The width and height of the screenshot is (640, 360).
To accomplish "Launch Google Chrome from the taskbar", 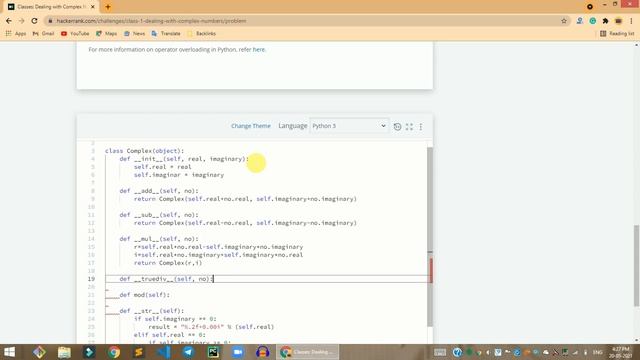I will 114,352.
